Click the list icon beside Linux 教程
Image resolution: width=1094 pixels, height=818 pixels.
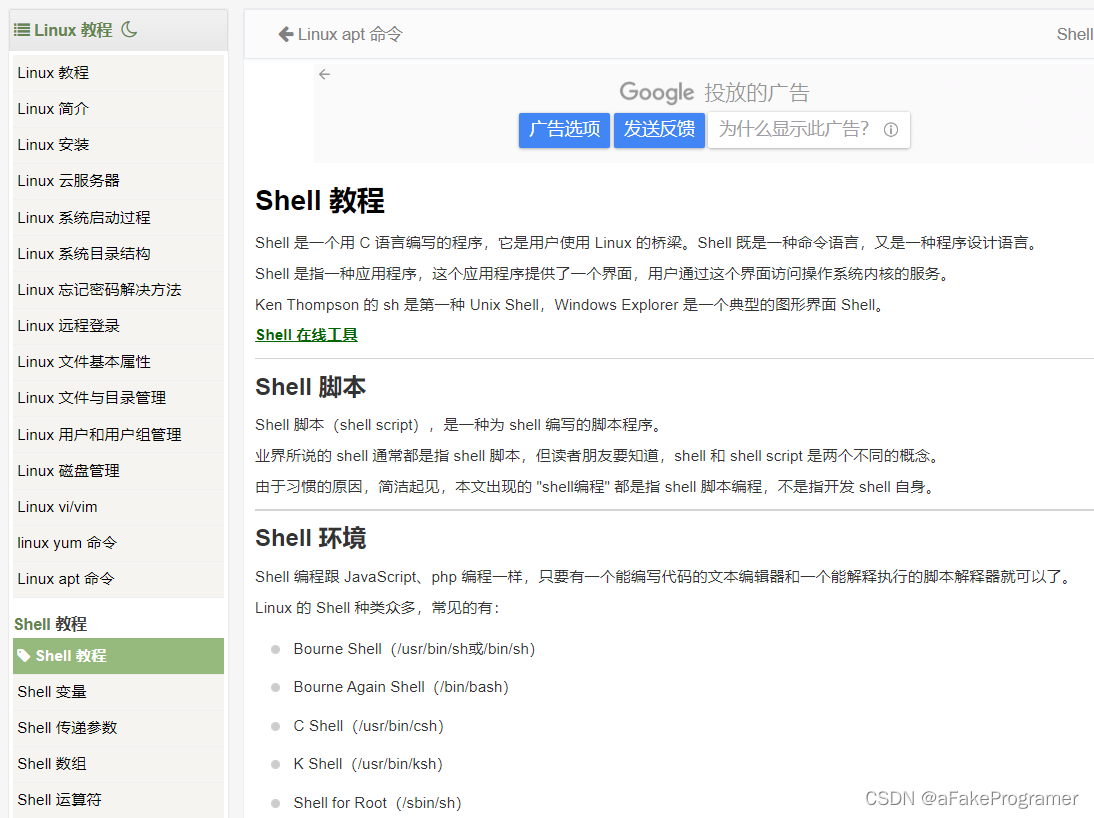point(21,29)
